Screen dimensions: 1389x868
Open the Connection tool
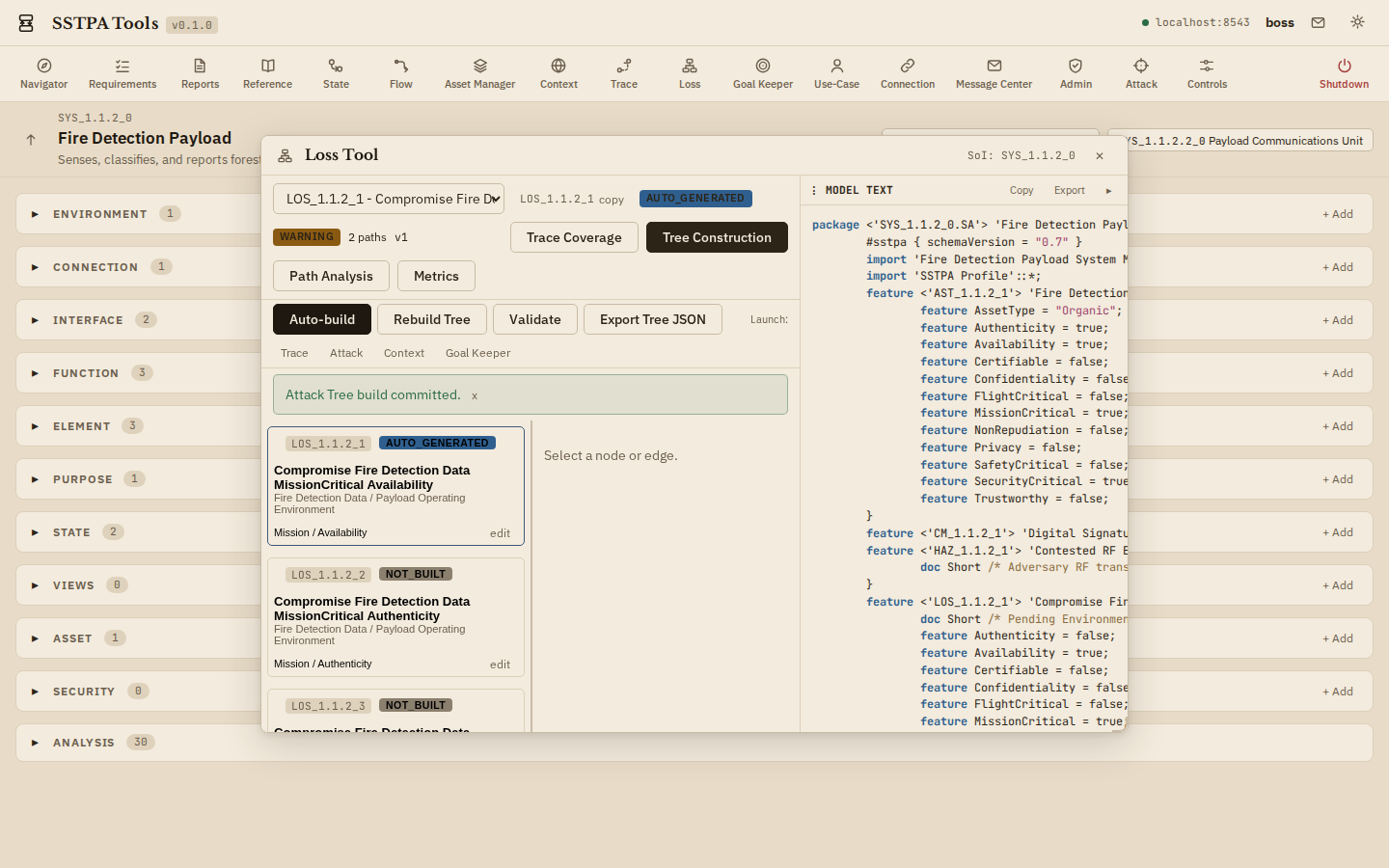[x=908, y=73]
